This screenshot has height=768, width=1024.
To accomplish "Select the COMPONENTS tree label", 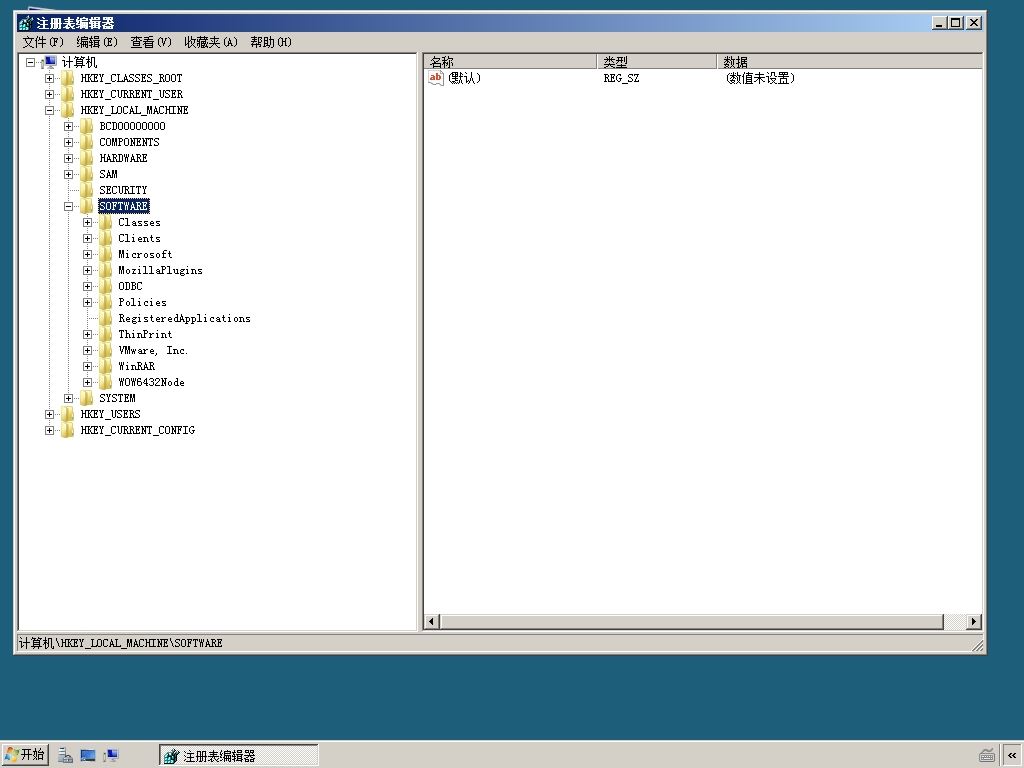I will click(129, 142).
